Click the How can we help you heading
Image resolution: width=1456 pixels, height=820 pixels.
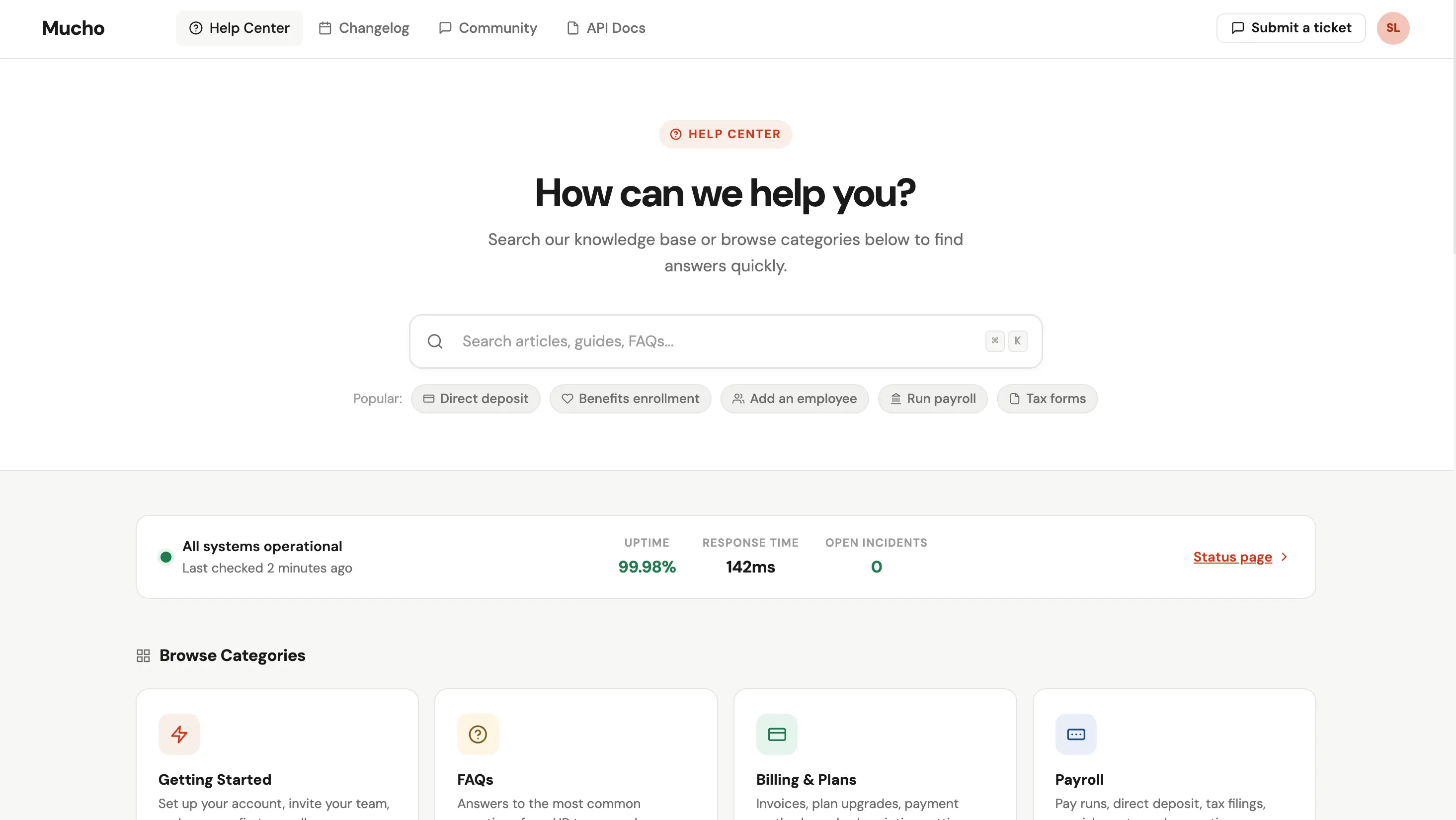pyautogui.click(x=725, y=193)
